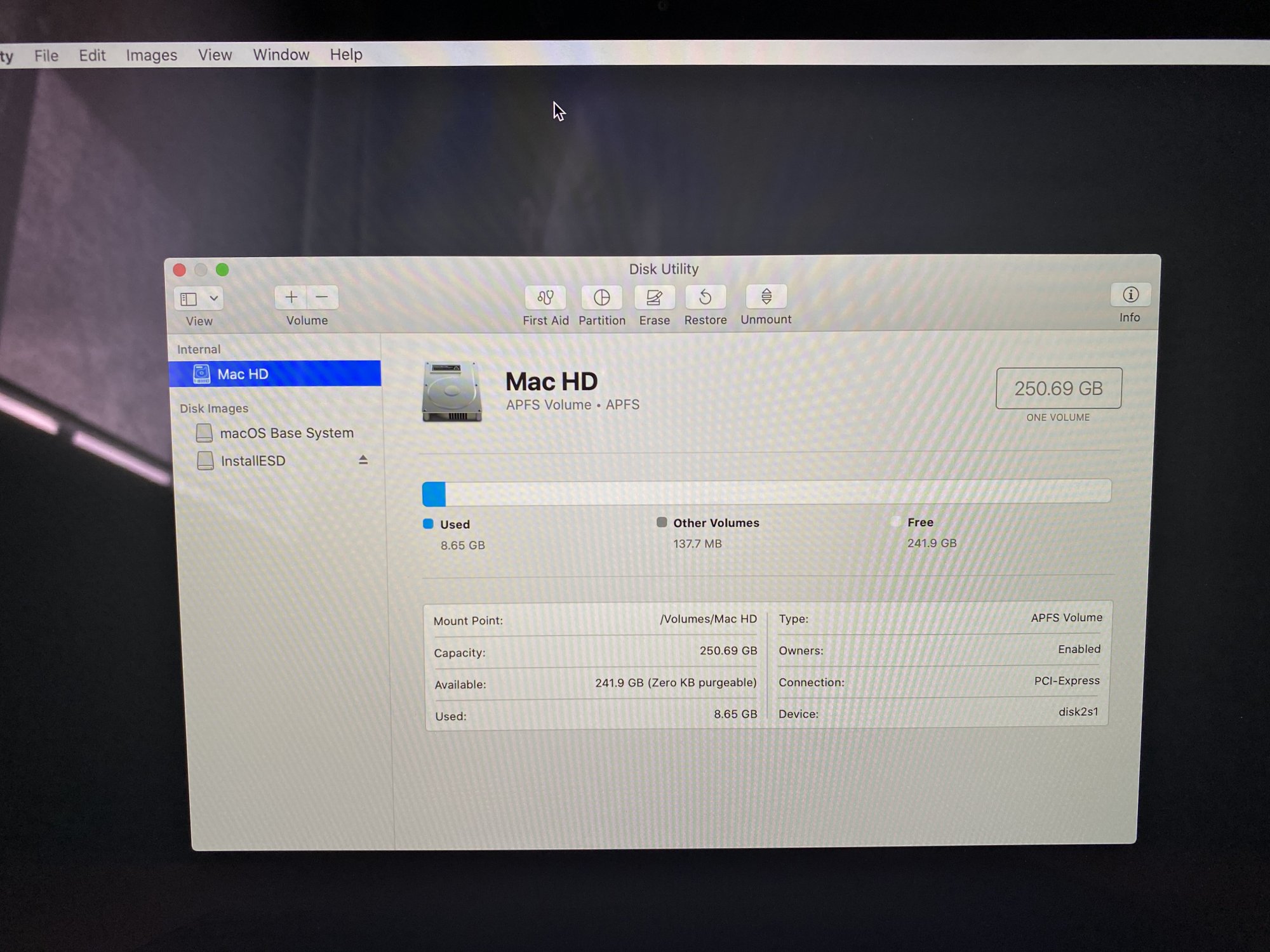Add a new volume with plus

coord(291,298)
